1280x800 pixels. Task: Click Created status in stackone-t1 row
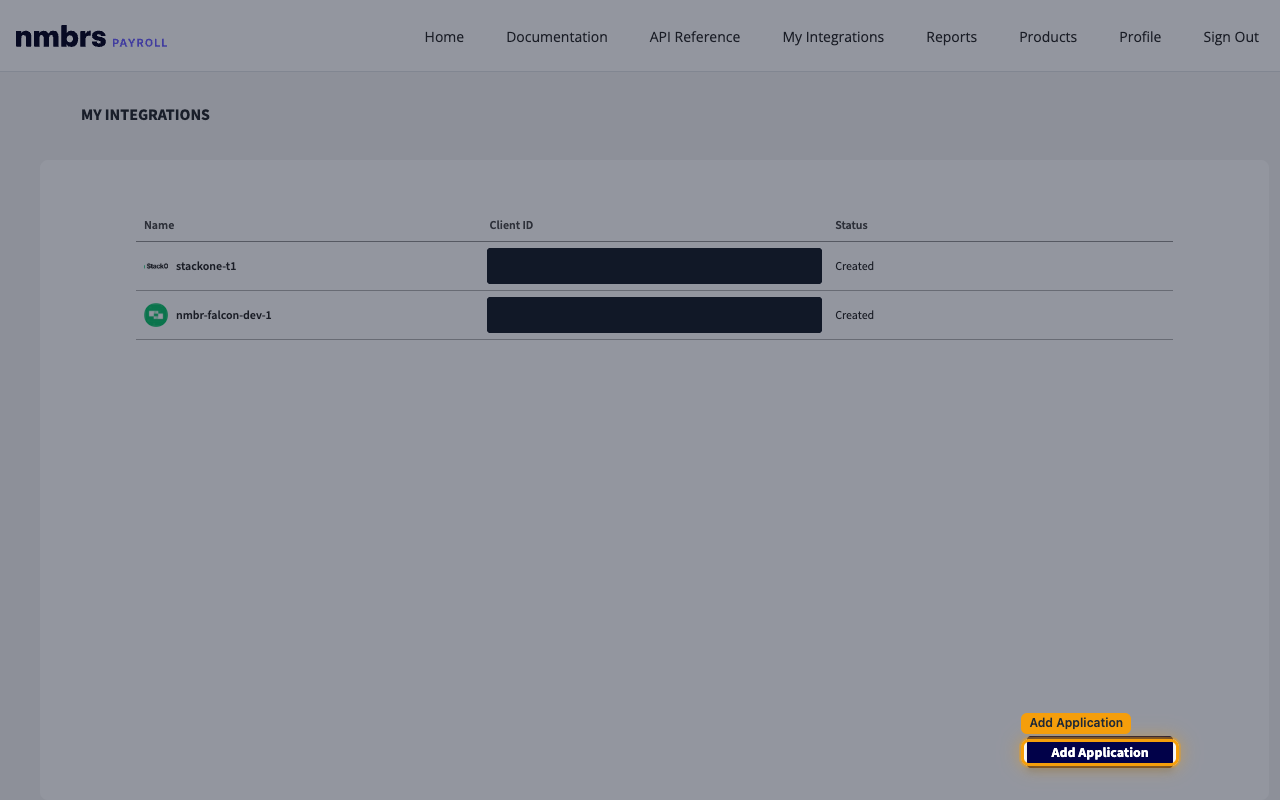pyautogui.click(x=855, y=266)
